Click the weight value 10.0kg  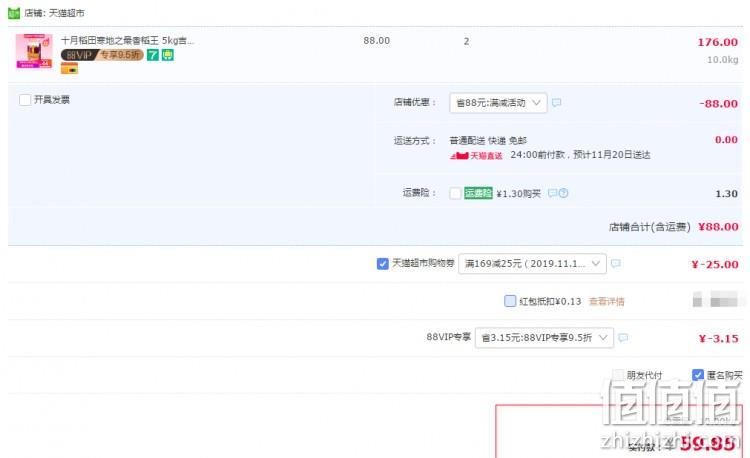click(x=723, y=60)
